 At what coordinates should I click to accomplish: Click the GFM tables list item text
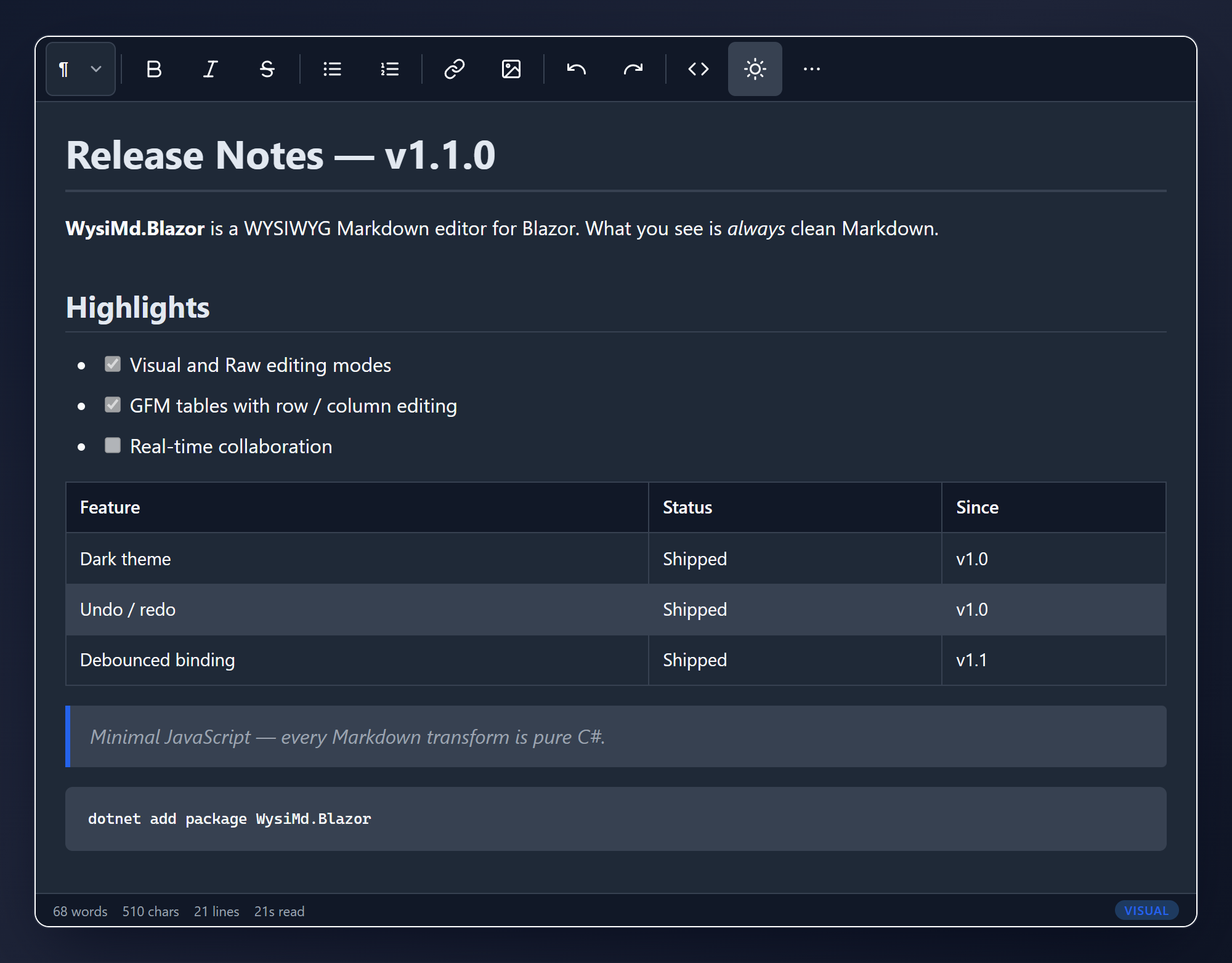coord(293,406)
